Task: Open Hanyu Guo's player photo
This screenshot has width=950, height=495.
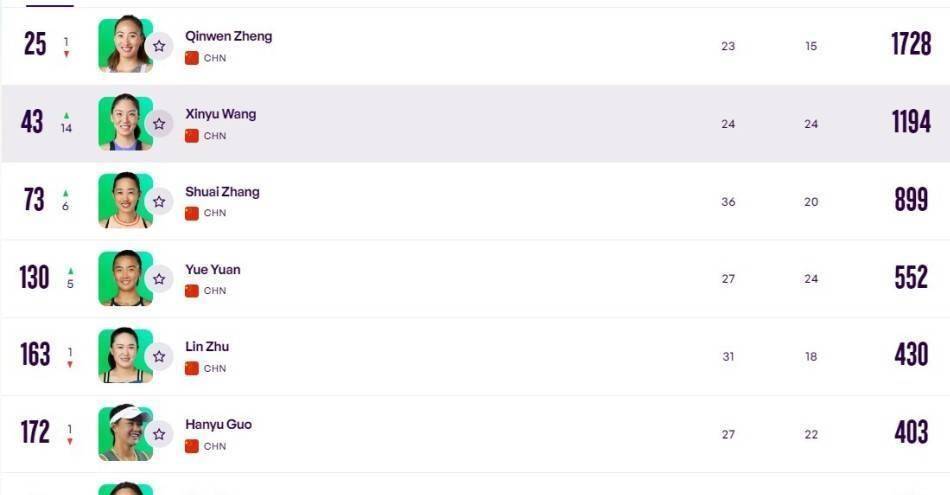Action: coord(124,433)
